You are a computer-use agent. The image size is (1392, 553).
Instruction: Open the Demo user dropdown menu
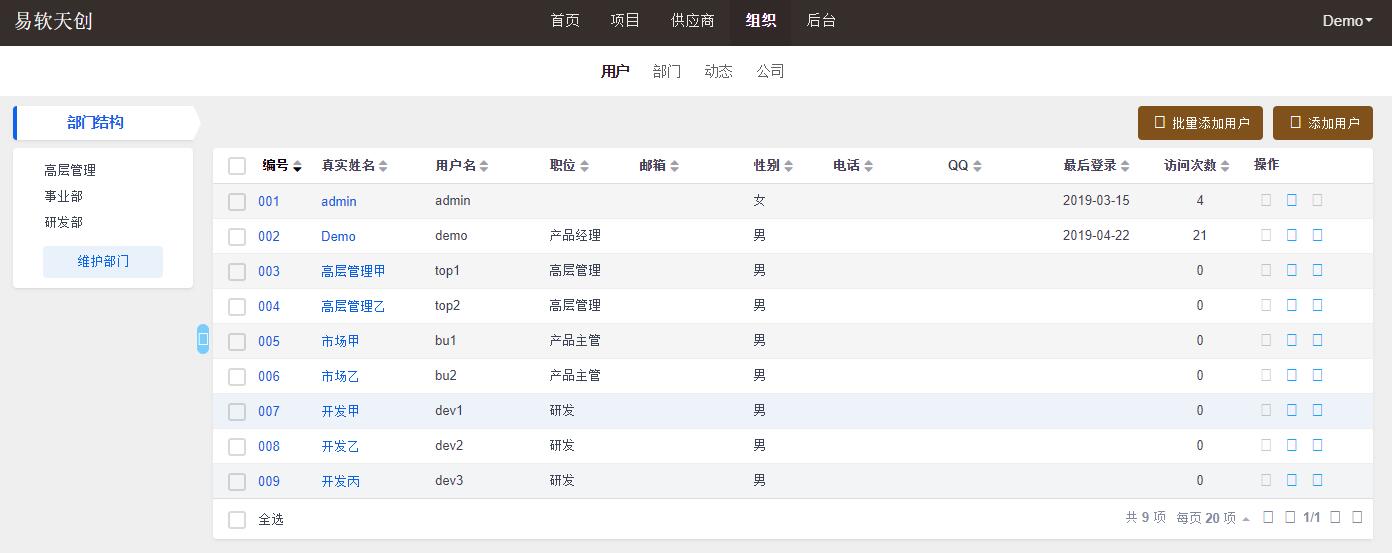click(x=1347, y=21)
